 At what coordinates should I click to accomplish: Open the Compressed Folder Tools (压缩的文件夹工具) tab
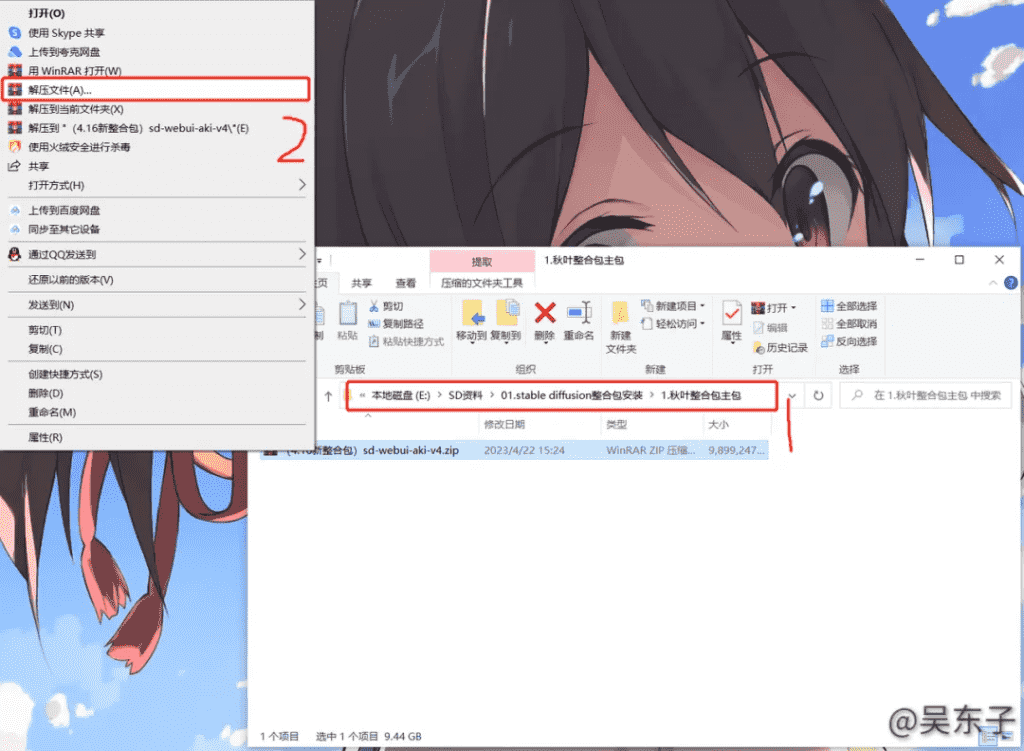(x=482, y=283)
